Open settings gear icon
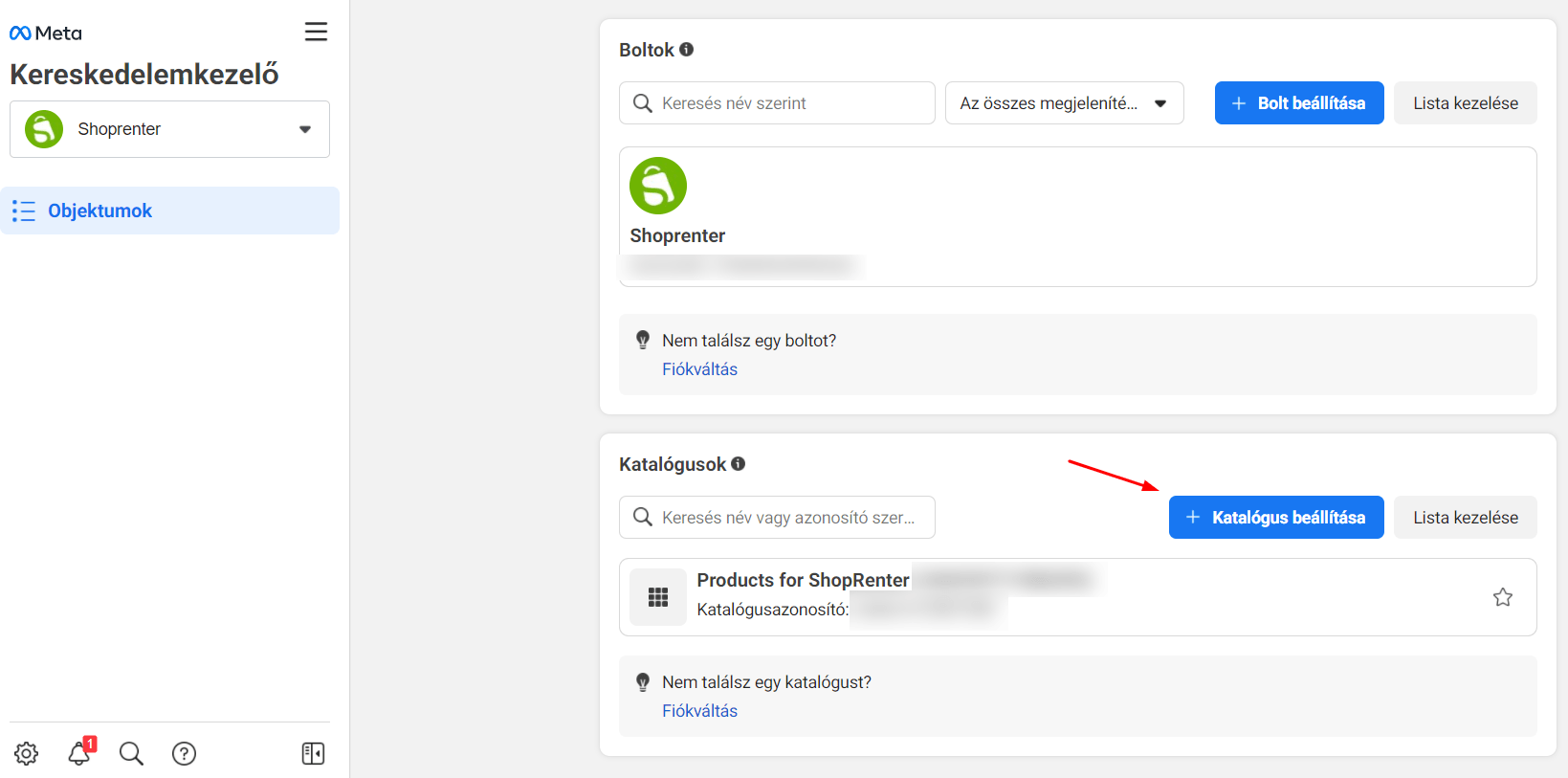This screenshot has height=778, width=1568. coord(27,753)
